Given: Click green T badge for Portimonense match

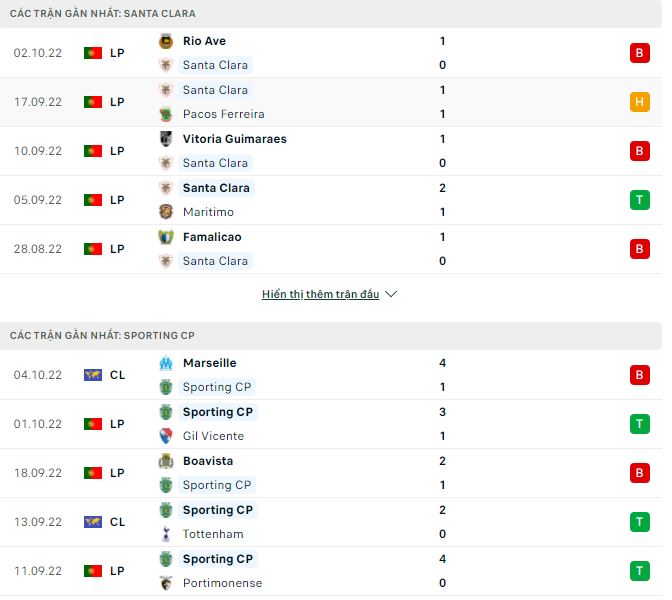Looking at the screenshot, I should pos(640,571).
